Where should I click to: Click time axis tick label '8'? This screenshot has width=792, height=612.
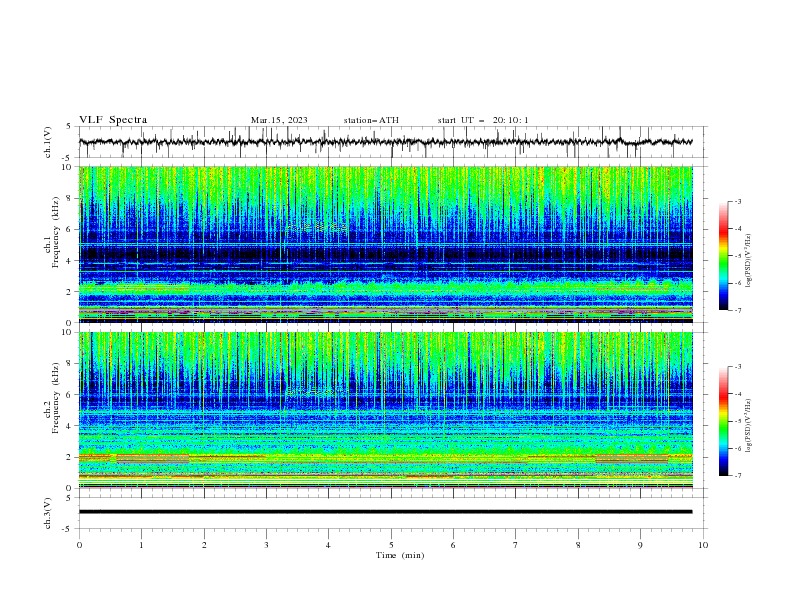pyautogui.click(x=578, y=545)
